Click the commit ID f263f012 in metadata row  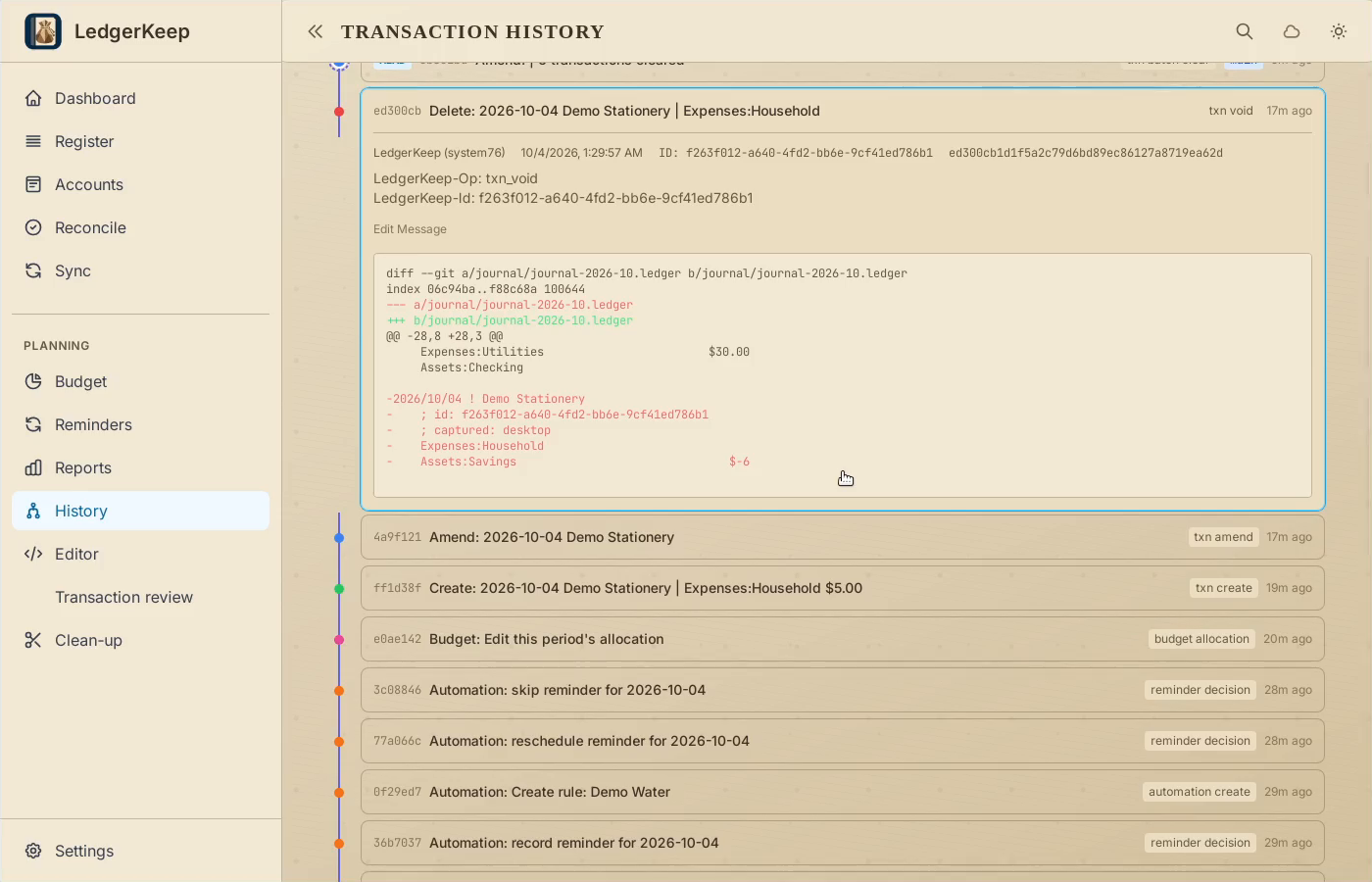click(796, 153)
